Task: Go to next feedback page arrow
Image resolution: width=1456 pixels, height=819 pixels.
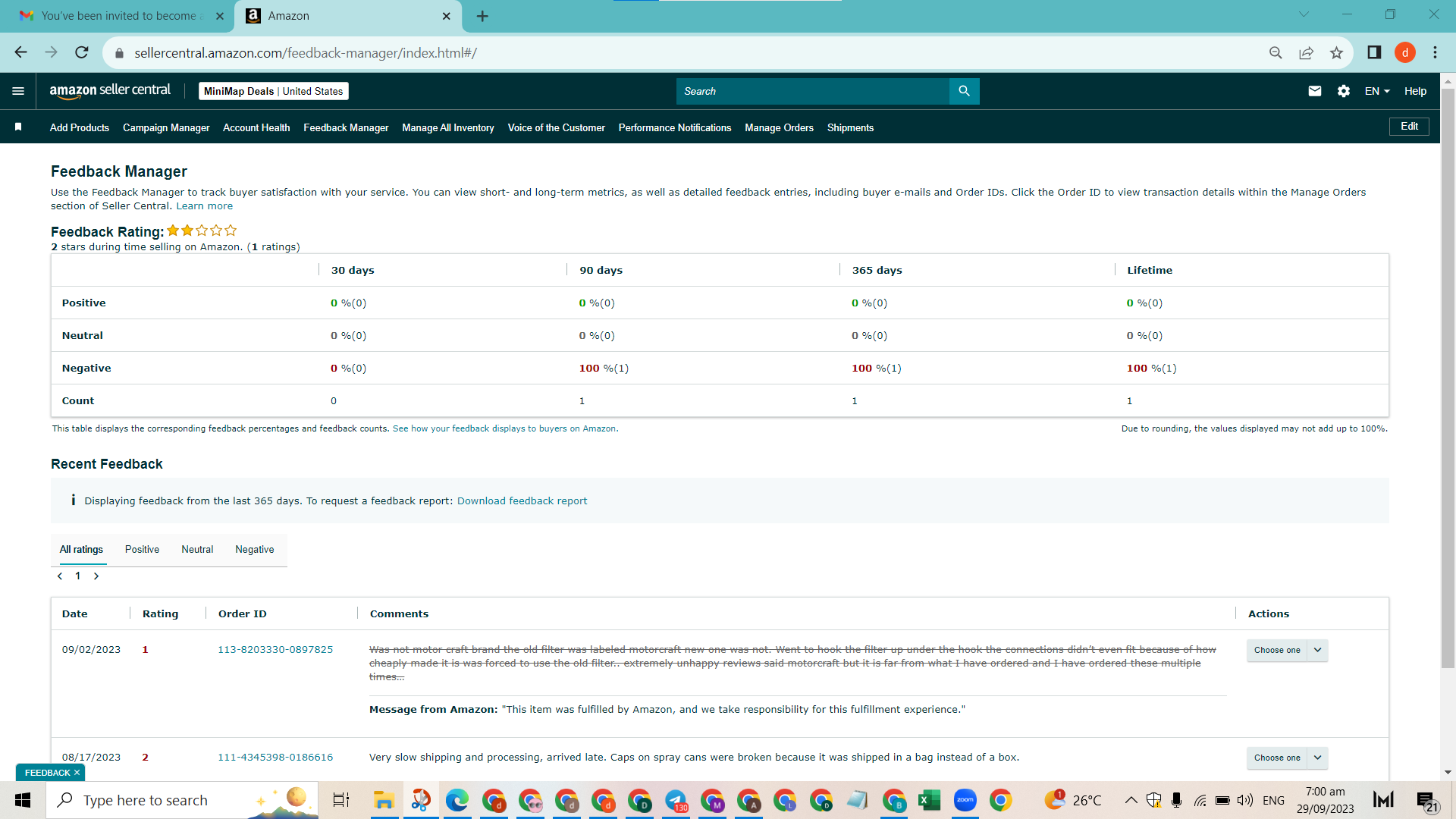Action: coord(96,576)
